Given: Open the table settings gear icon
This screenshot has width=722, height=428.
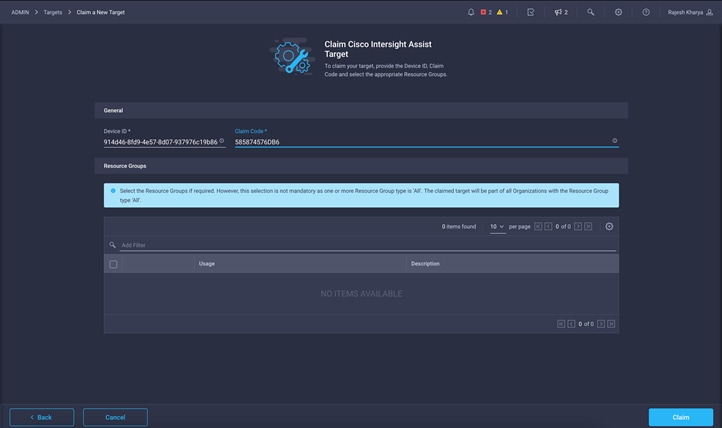Looking at the screenshot, I should click(609, 226).
